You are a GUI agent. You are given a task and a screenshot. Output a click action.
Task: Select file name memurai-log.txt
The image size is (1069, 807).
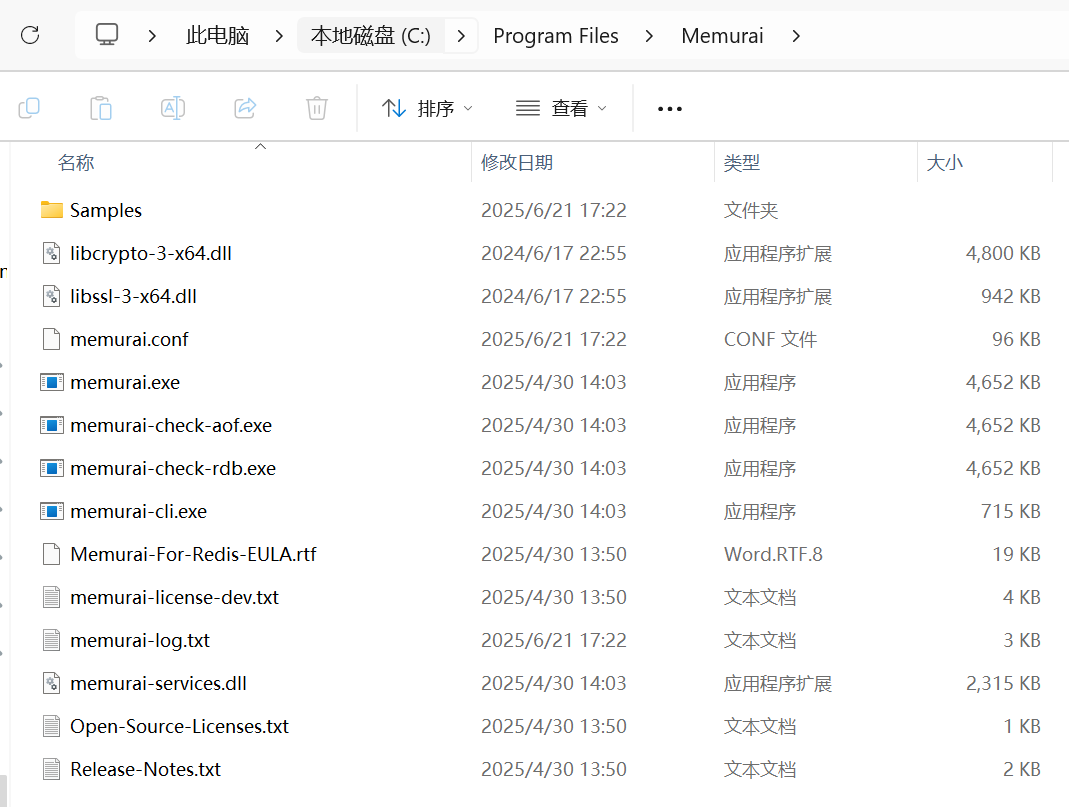(x=140, y=639)
